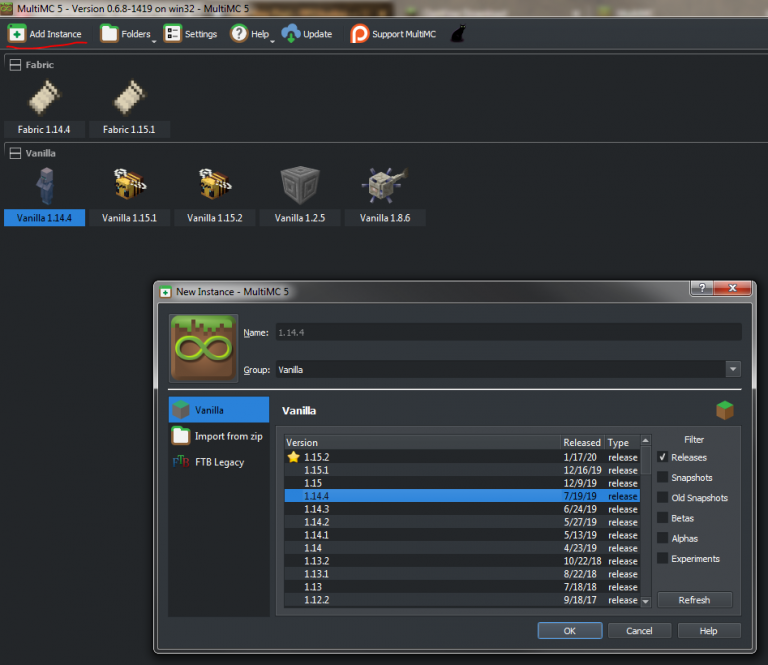Select version 1.14.4 row

click(462, 496)
